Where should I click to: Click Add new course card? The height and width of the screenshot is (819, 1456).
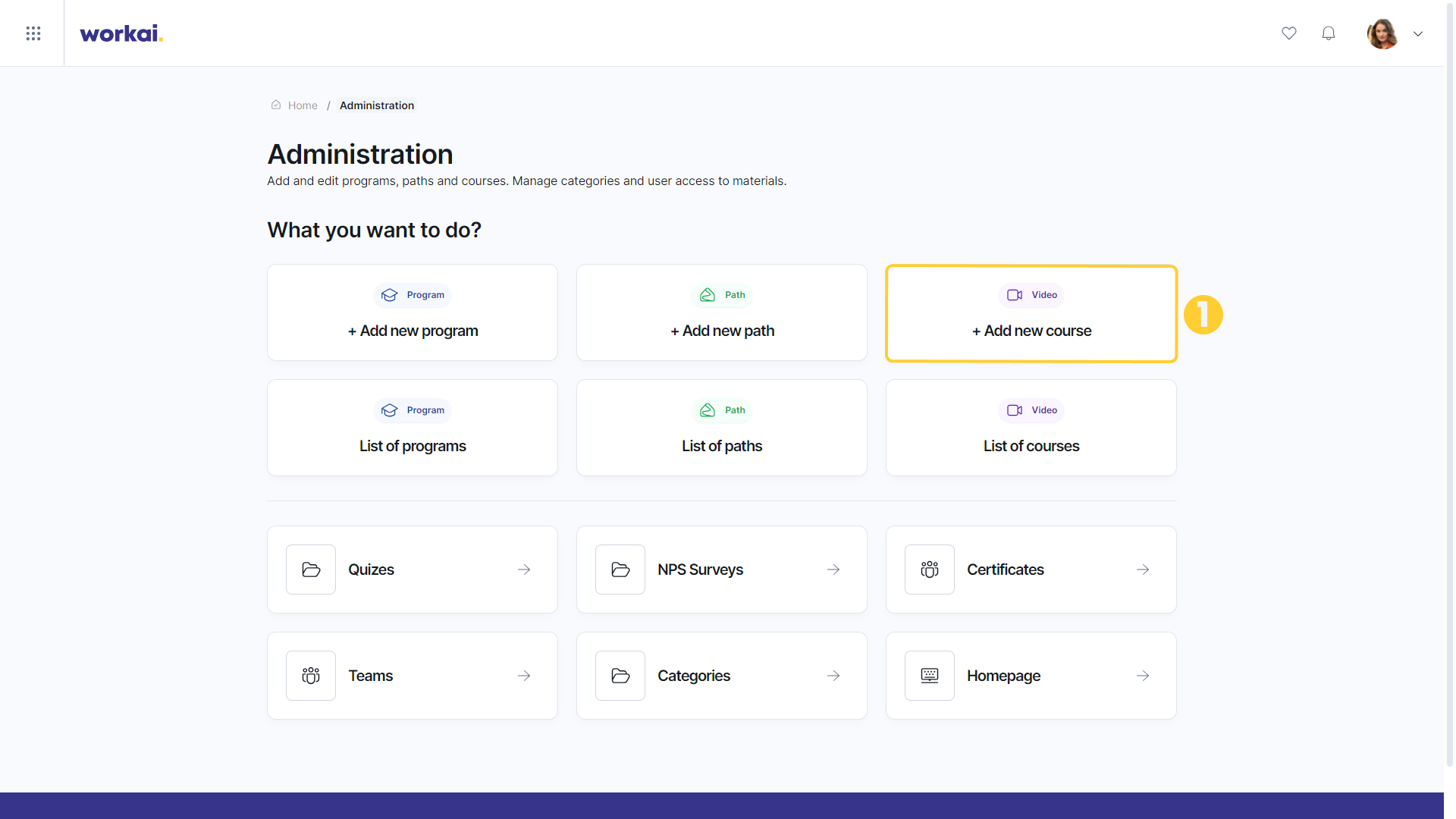coord(1031,313)
